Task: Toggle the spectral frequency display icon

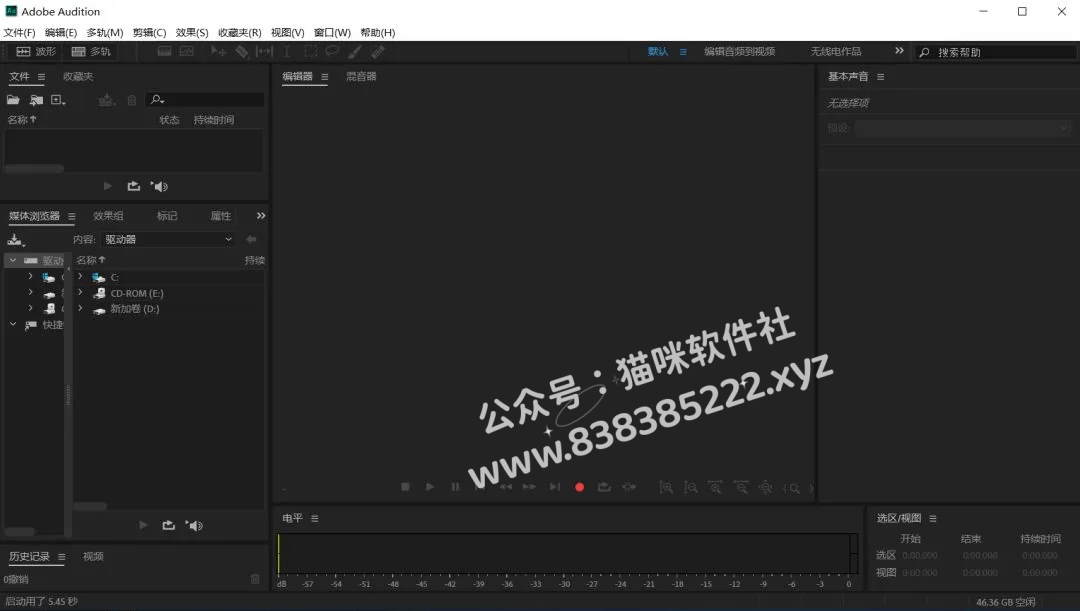Action: coord(164,52)
